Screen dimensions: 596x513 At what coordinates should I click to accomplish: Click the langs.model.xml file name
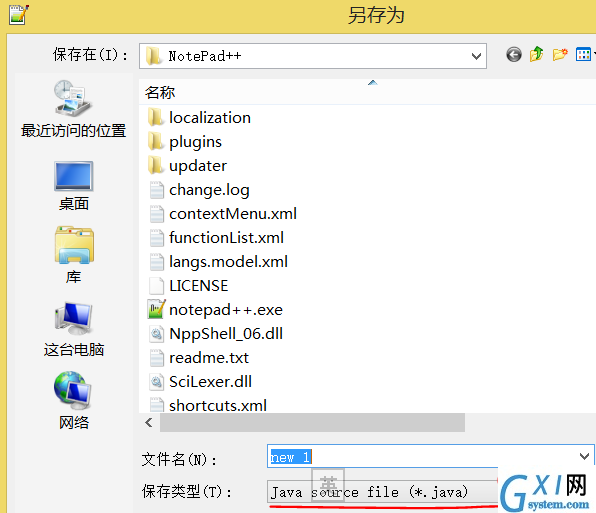click(x=228, y=262)
